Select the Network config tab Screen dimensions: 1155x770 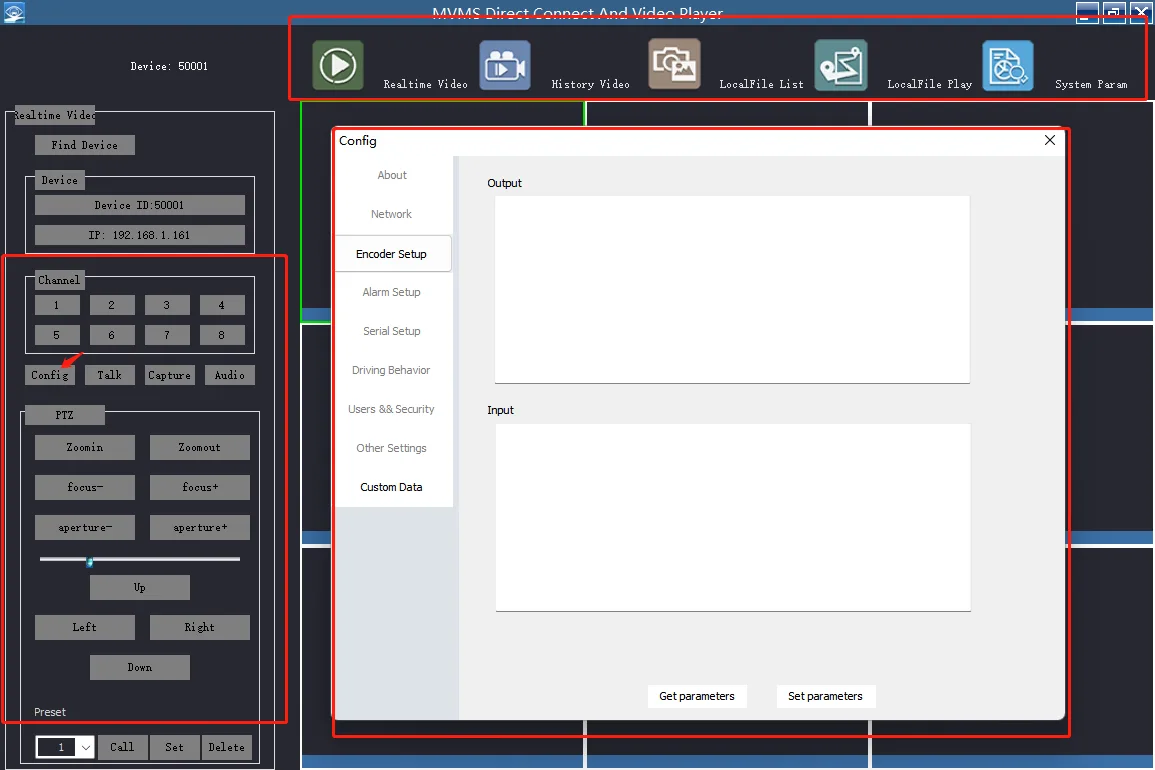(392, 214)
